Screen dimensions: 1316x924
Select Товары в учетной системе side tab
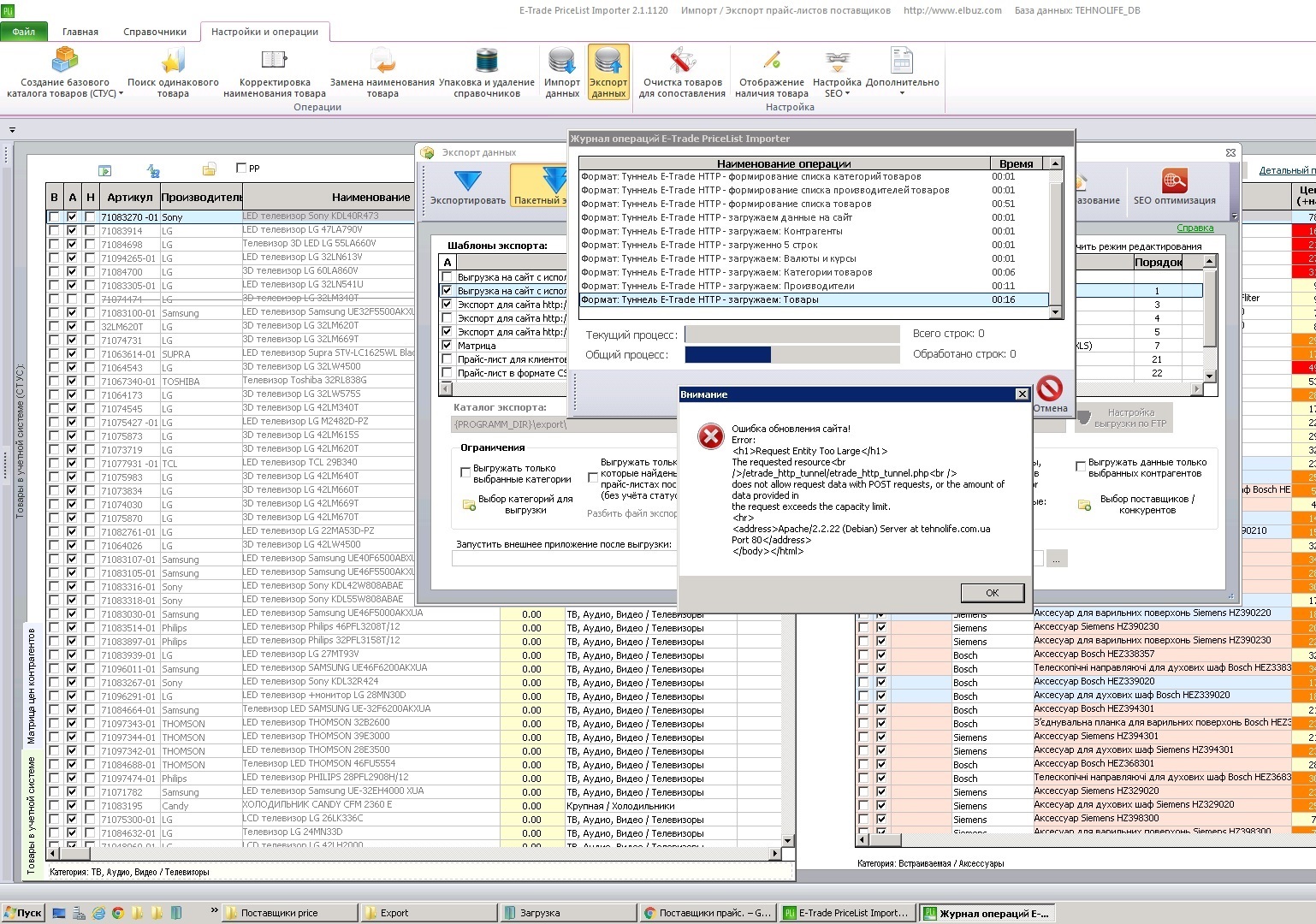[32, 814]
